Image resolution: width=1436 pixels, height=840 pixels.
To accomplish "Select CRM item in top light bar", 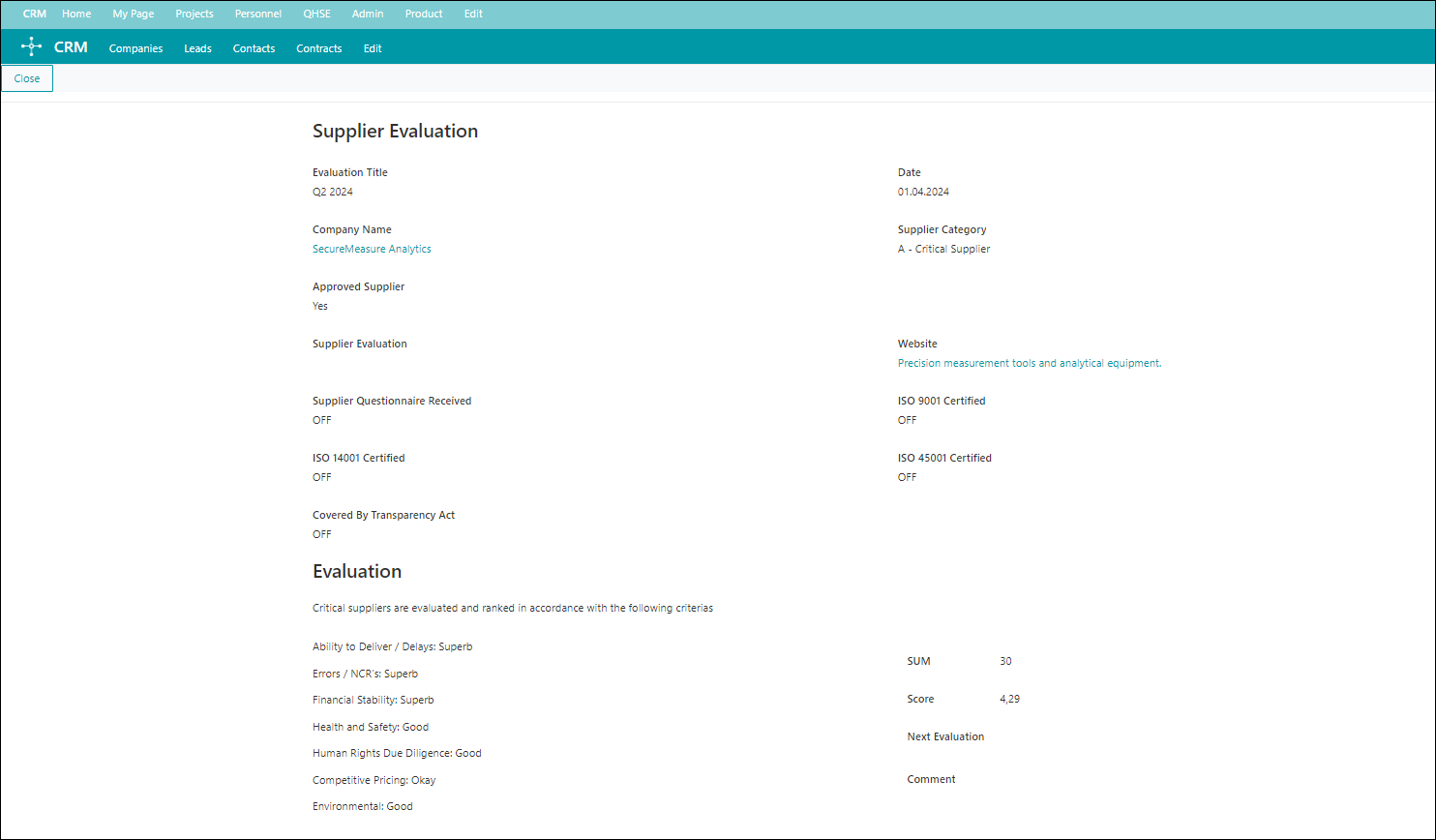I will 35,14.
